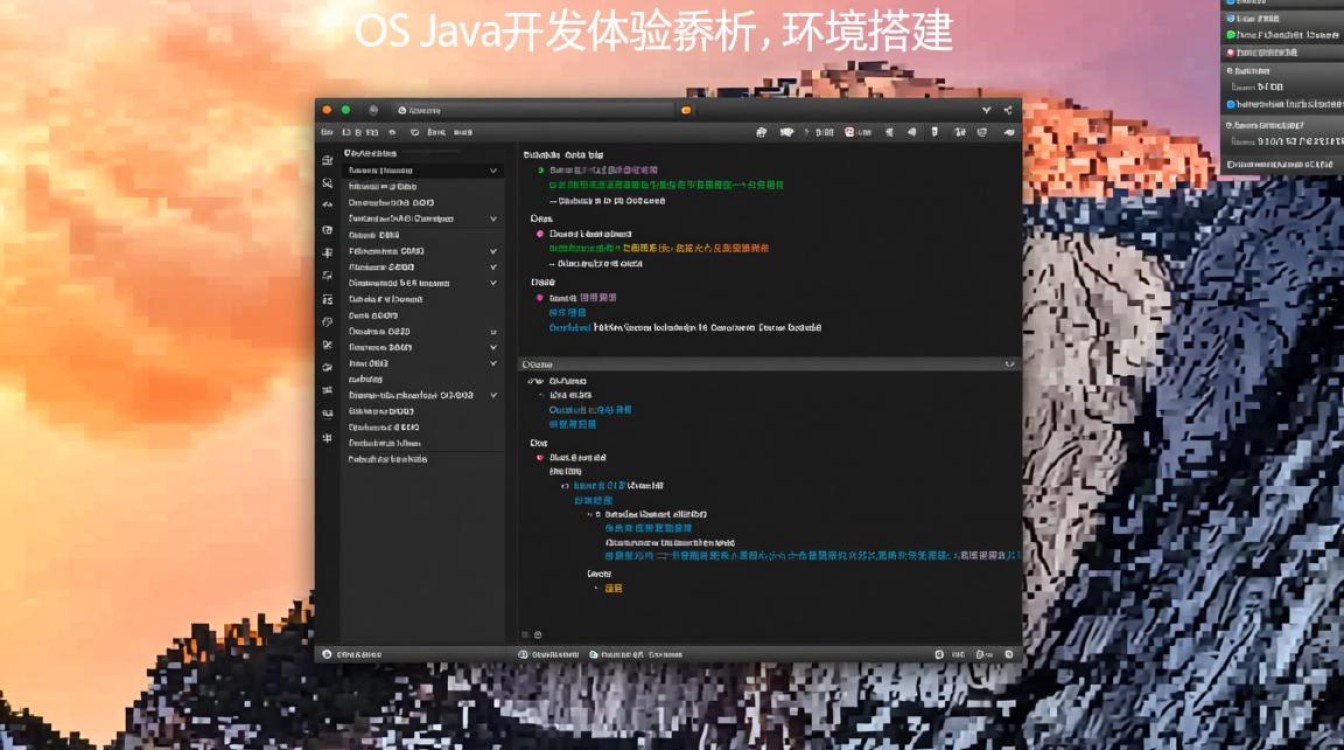Expand the chevron on the first note list entry
Viewport: 1344px width, 750px height.
493,170
